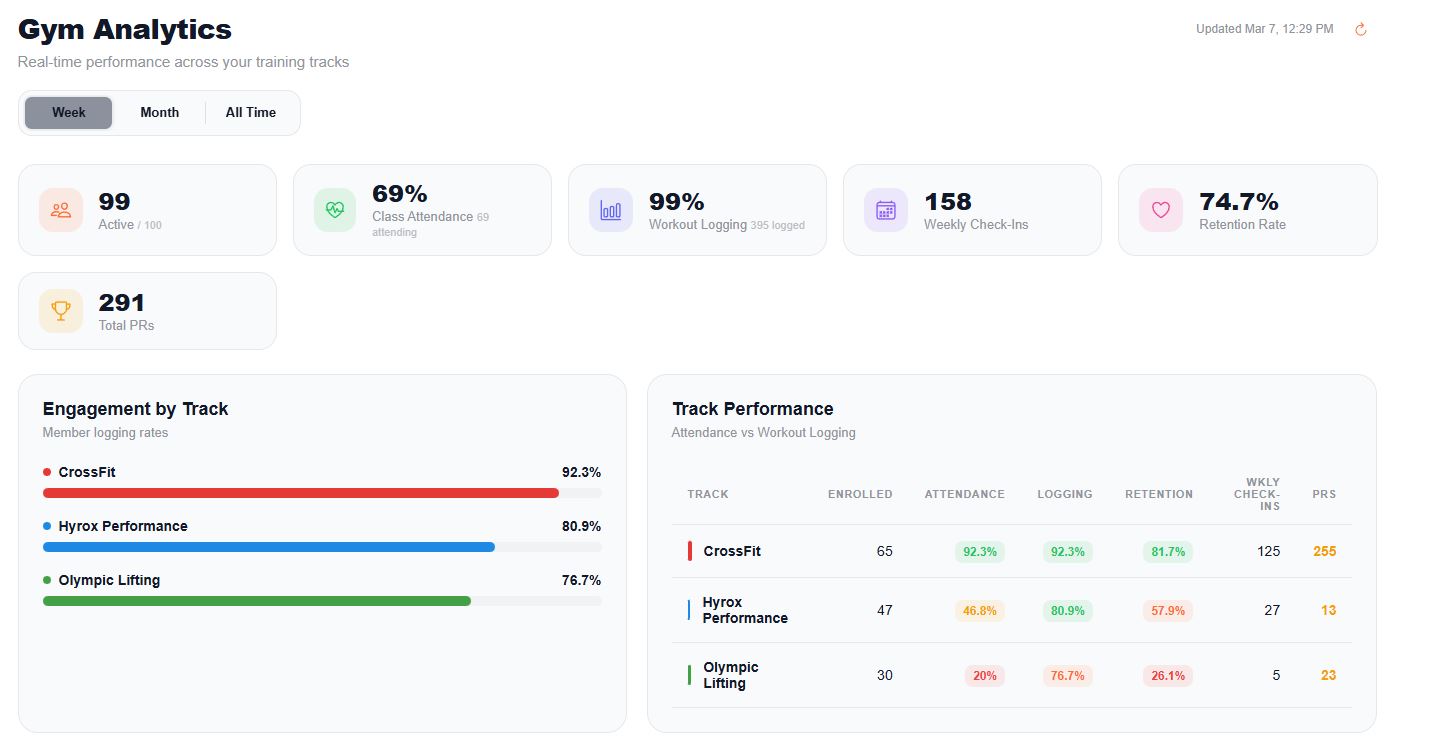Image resolution: width=1433 pixels, height=756 pixels.
Task: Switch to the Month view
Action: point(159,112)
